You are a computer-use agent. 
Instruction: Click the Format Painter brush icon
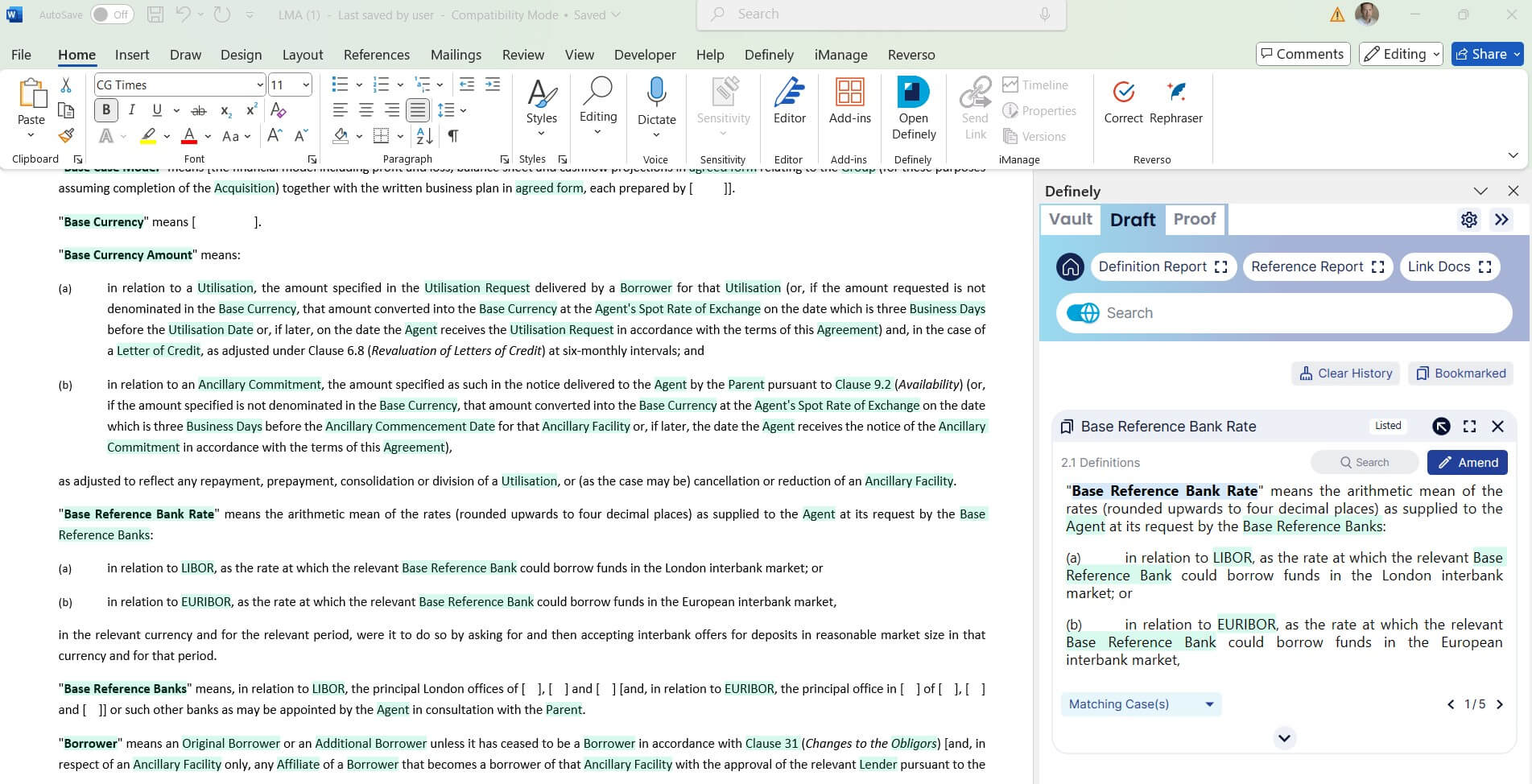66,135
